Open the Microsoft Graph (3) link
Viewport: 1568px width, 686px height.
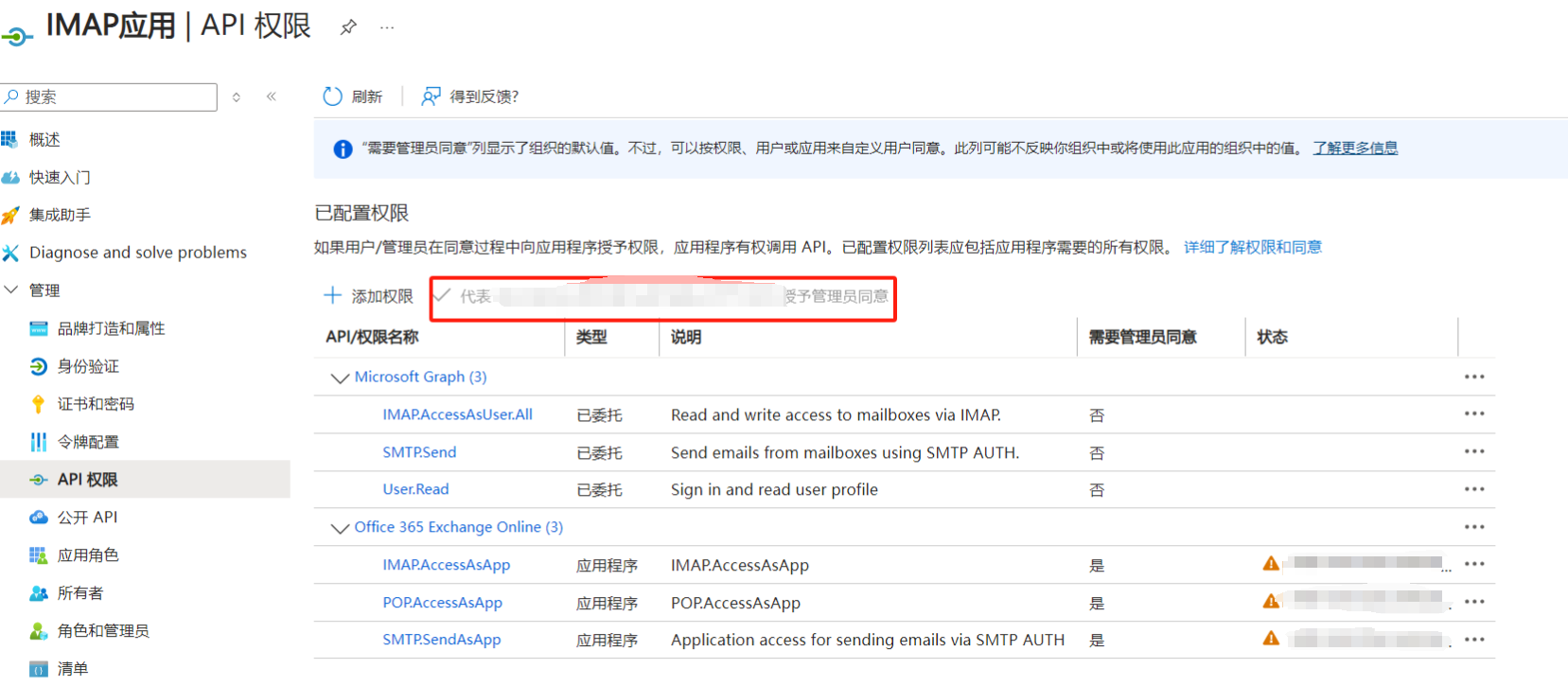(420, 377)
